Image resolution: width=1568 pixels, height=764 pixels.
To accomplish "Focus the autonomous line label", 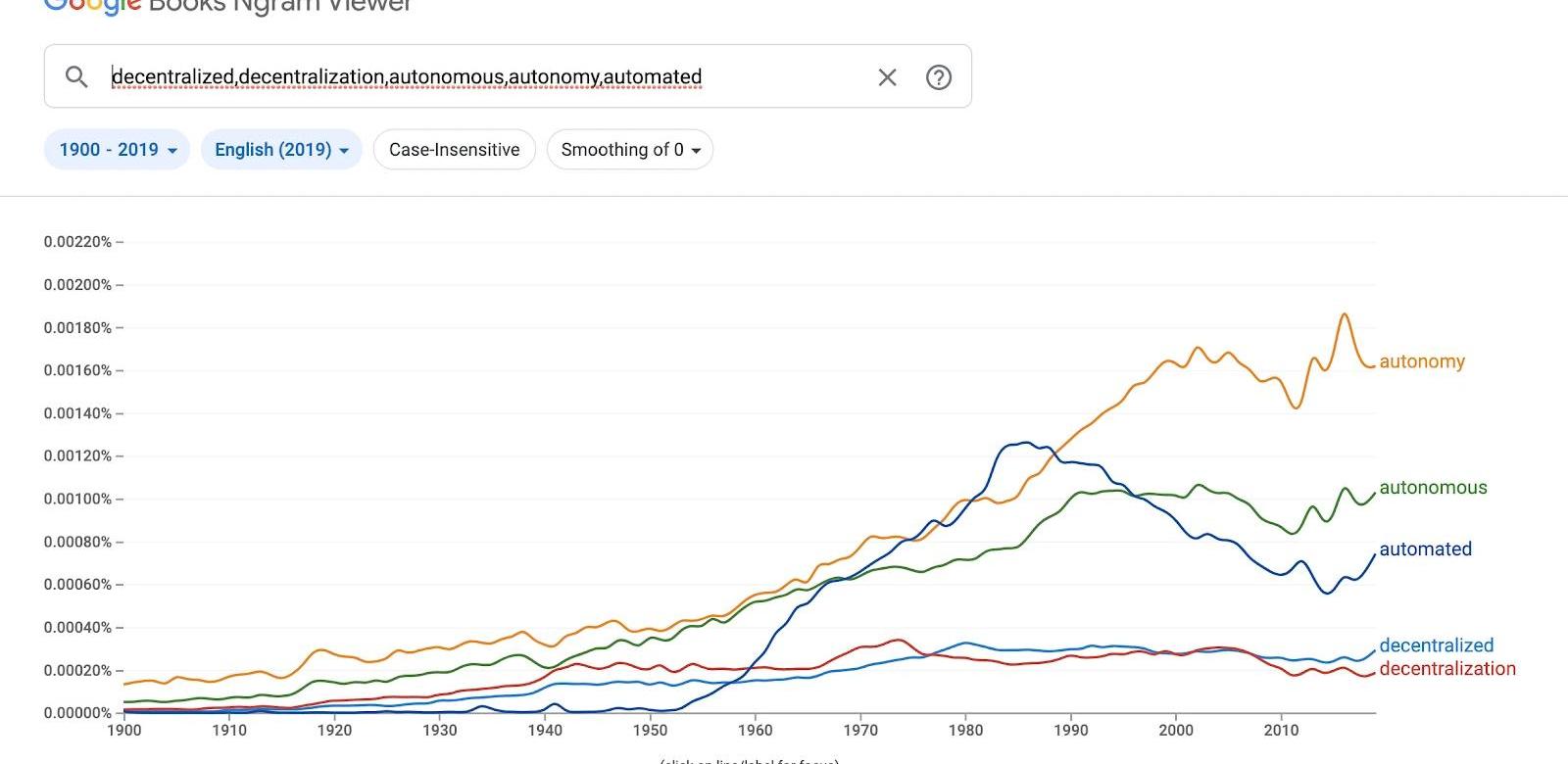I will tap(1433, 488).
